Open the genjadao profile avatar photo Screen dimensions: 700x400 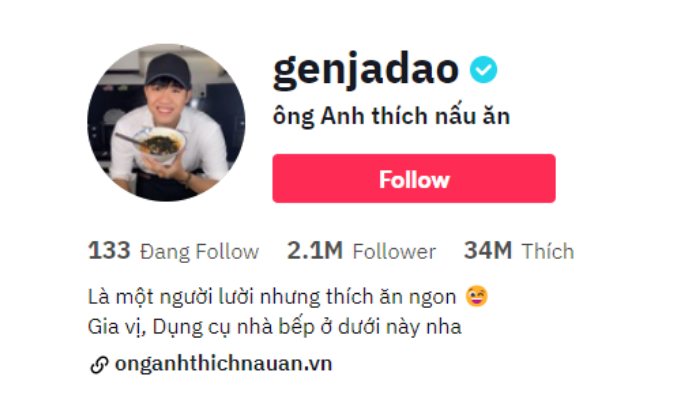pos(166,122)
